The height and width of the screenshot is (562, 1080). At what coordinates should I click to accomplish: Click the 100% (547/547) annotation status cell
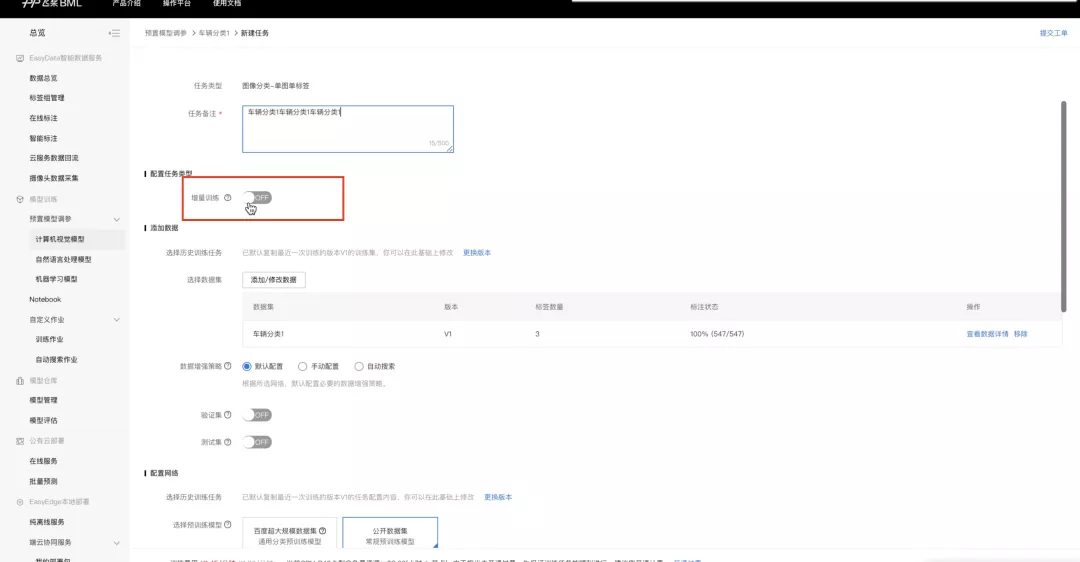coord(717,334)
